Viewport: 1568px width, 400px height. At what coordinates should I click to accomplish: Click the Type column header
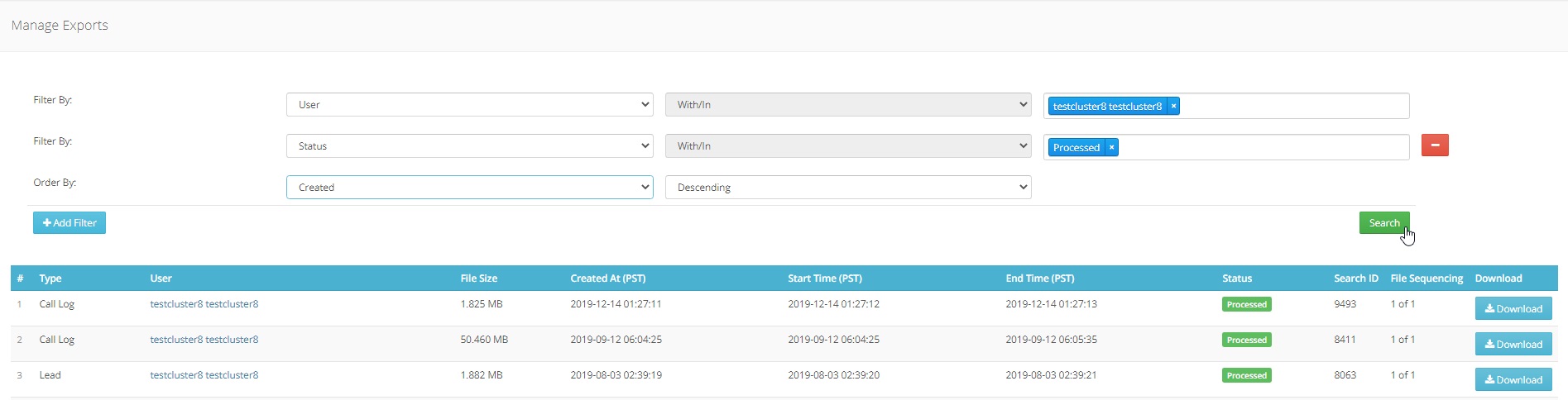click(50, 279)
